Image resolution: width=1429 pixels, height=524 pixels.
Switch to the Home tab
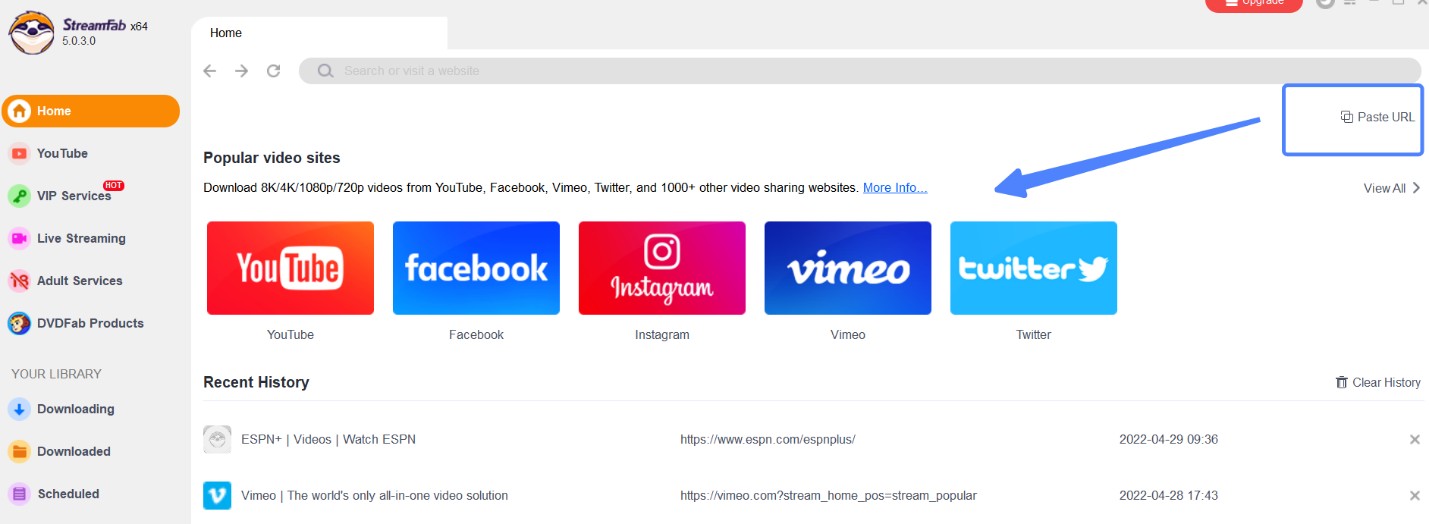pos(318,33)
